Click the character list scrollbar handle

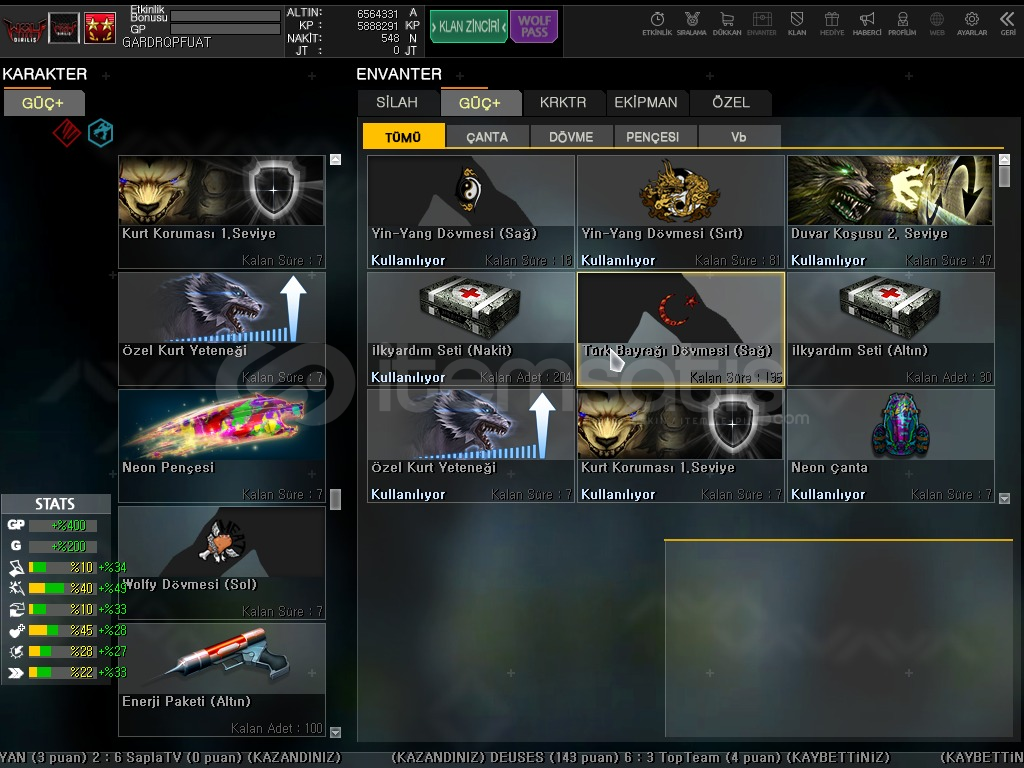pyautogui.click(x=336, y=500)
